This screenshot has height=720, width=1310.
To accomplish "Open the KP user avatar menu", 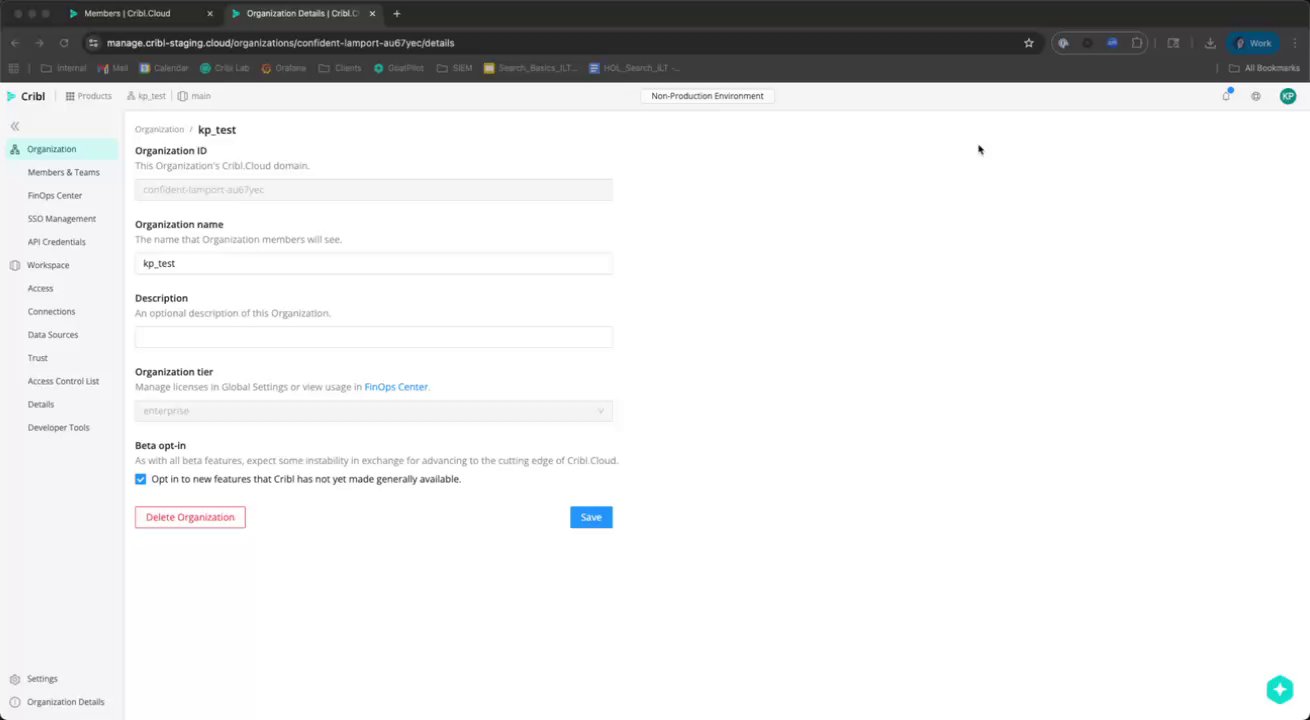I will click(x=1288, y=96).
